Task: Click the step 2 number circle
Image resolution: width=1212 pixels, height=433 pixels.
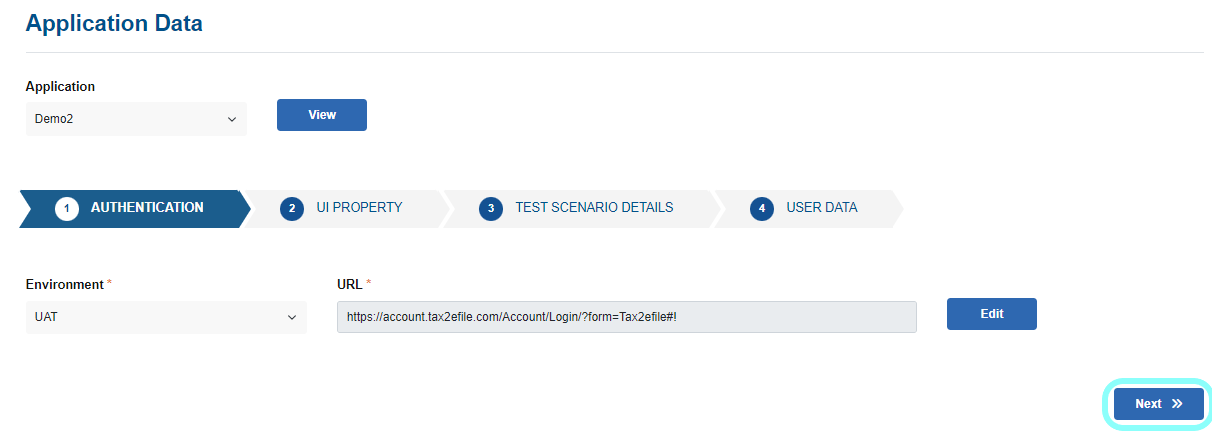Action: [292, 209]
